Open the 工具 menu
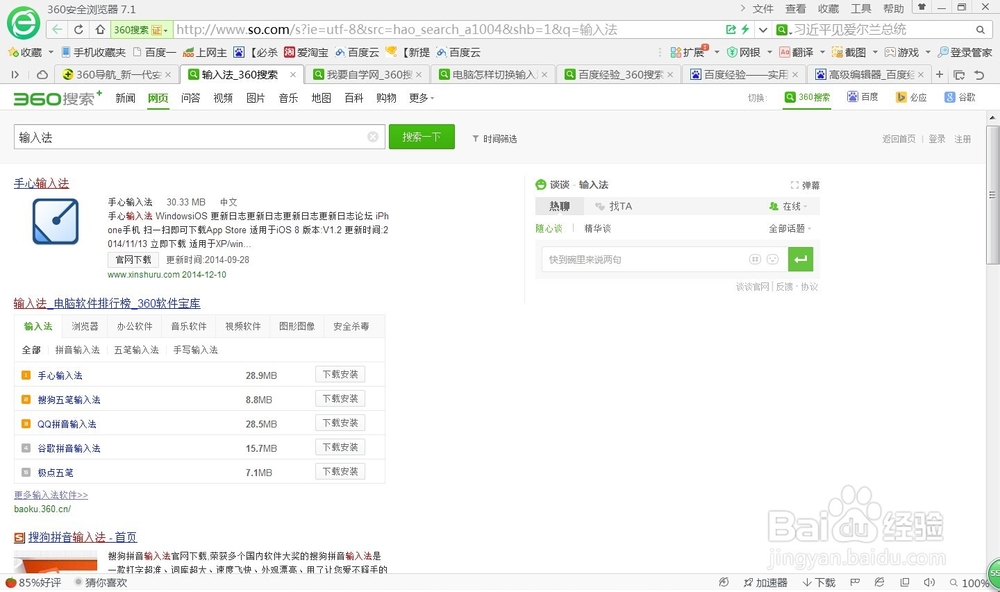Viewport: 1000px width, 592px height. [860, 8]
